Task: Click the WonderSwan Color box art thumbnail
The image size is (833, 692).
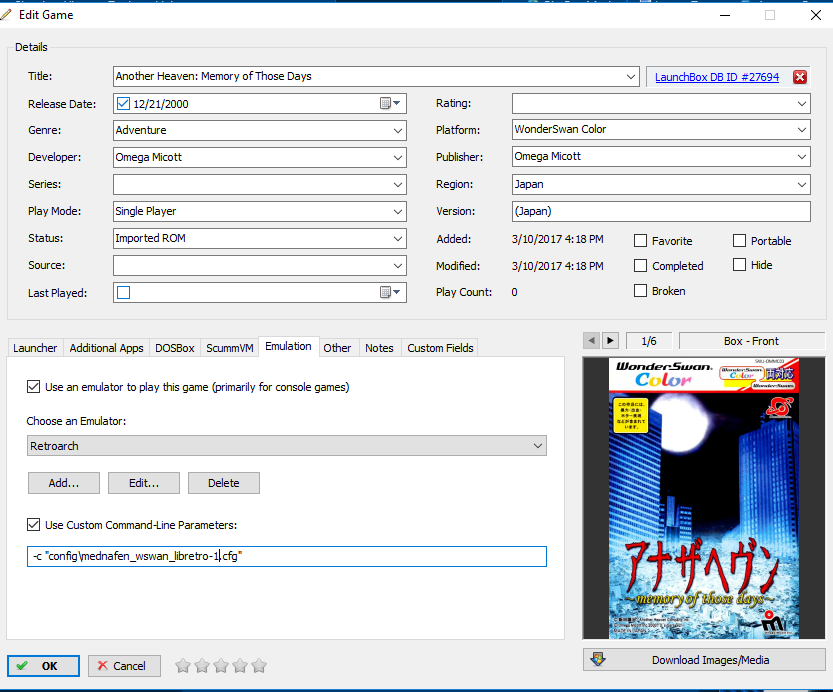Action: tap(704, 498)
